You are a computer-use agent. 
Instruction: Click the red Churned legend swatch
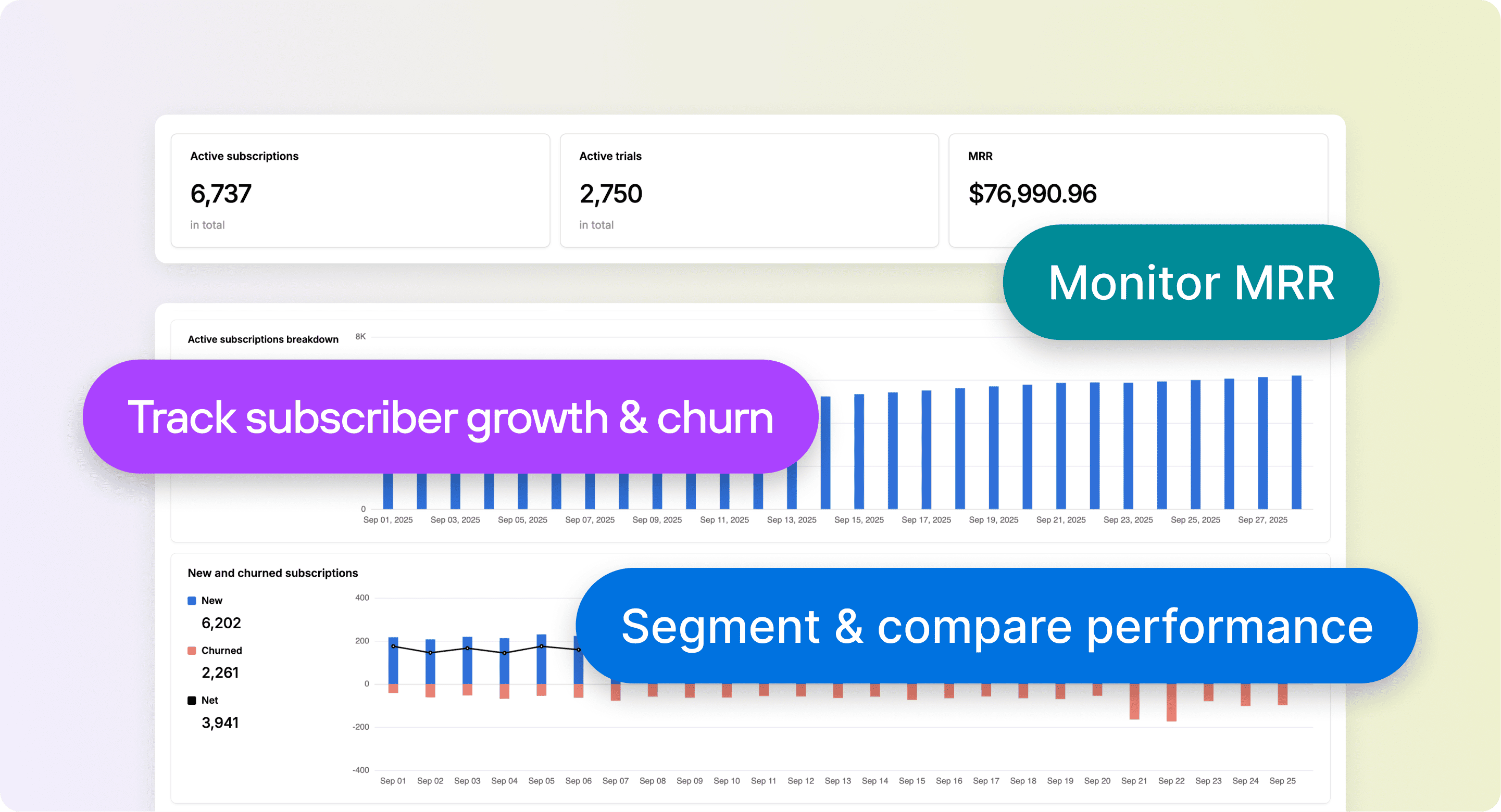[192, 651]
